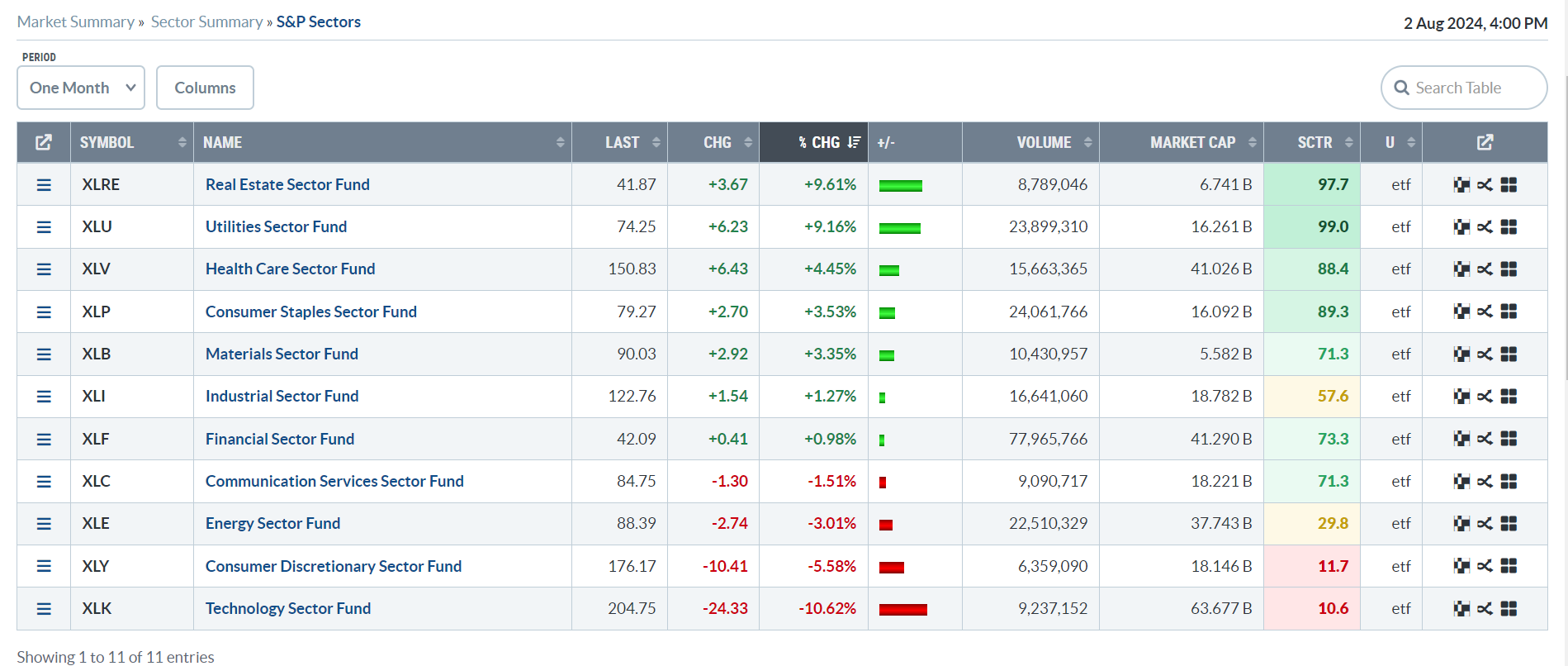Viewport: 1568px width, 666px height.
Task: Sort the table by VOLUME column
Action: pos(1030,142)
